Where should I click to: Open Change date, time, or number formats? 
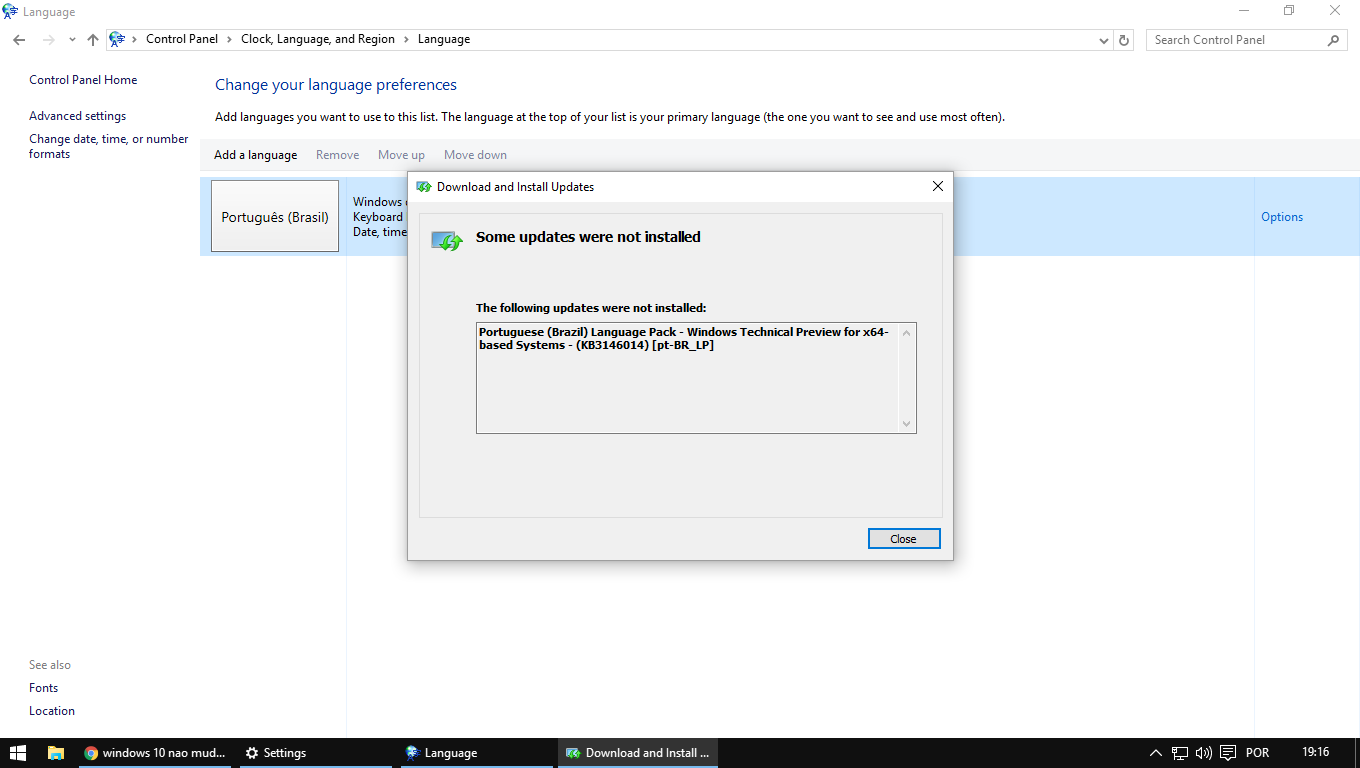tap(109, 146)
